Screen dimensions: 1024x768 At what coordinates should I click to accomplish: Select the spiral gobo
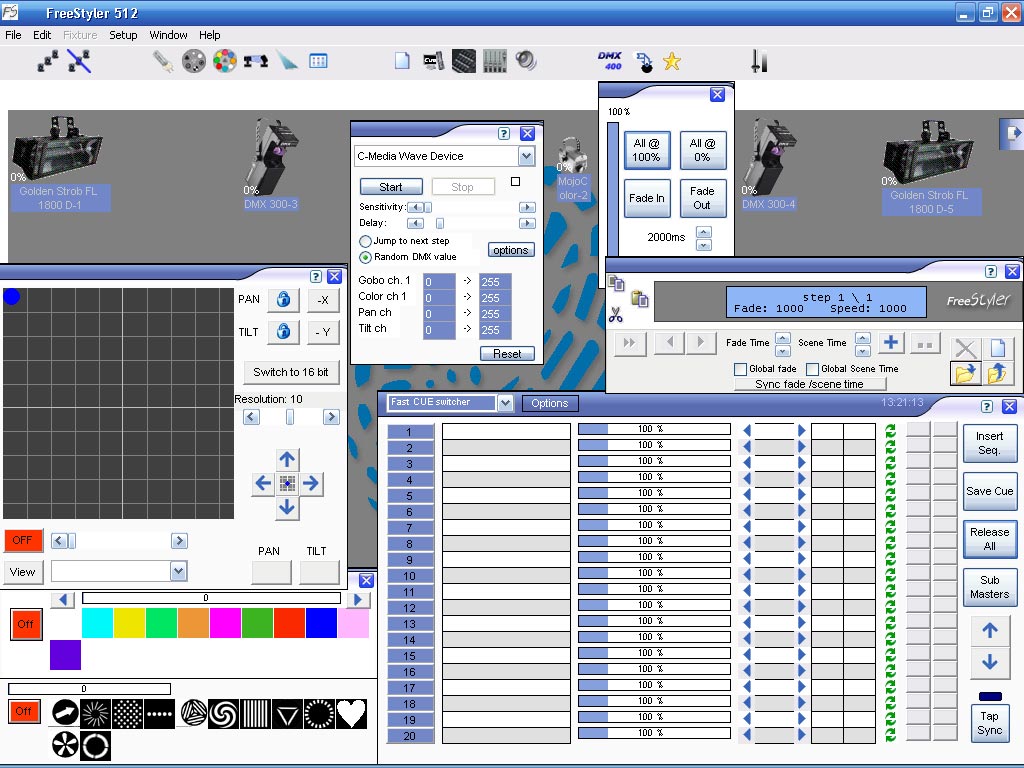click(223, 714)
